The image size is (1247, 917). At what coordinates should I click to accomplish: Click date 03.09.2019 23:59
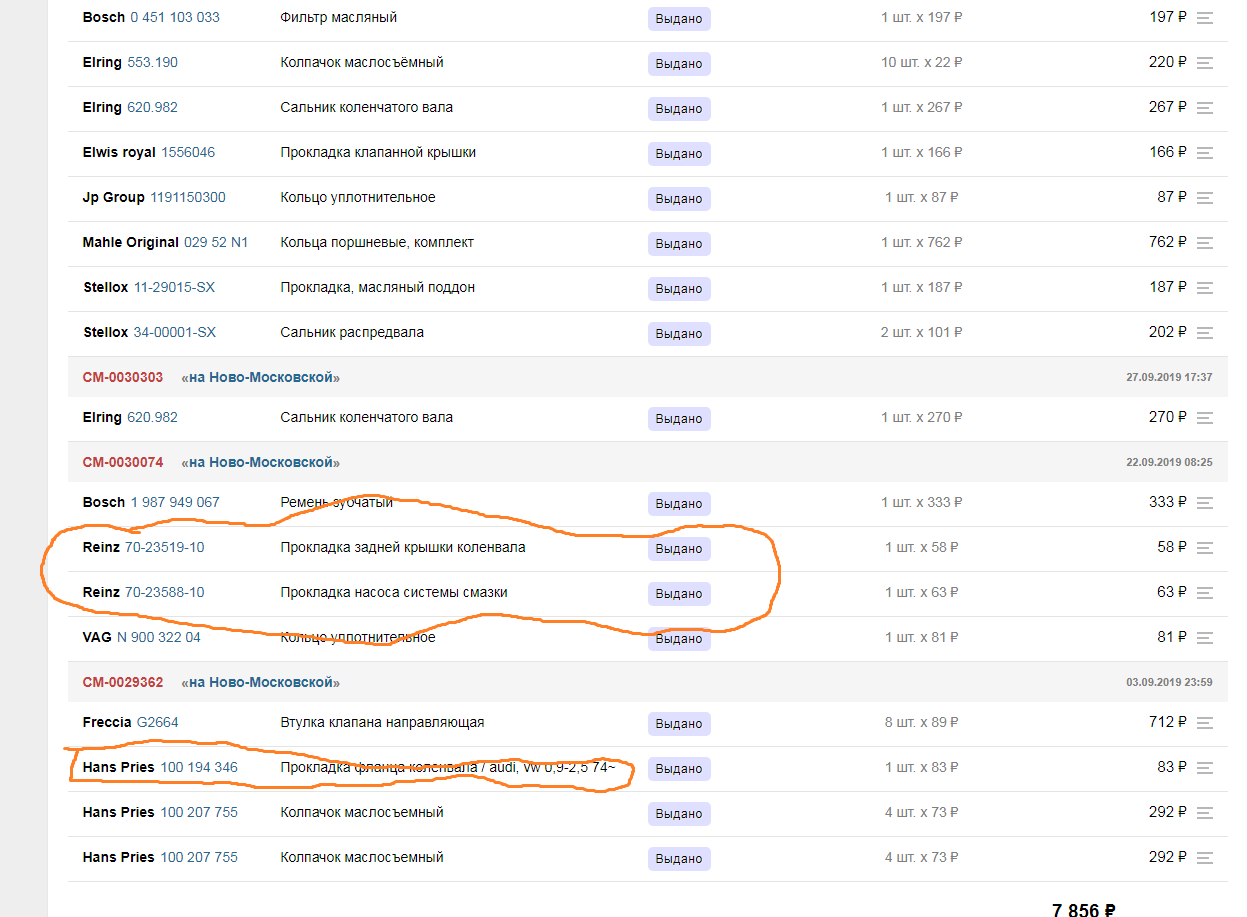(1169, 682)
